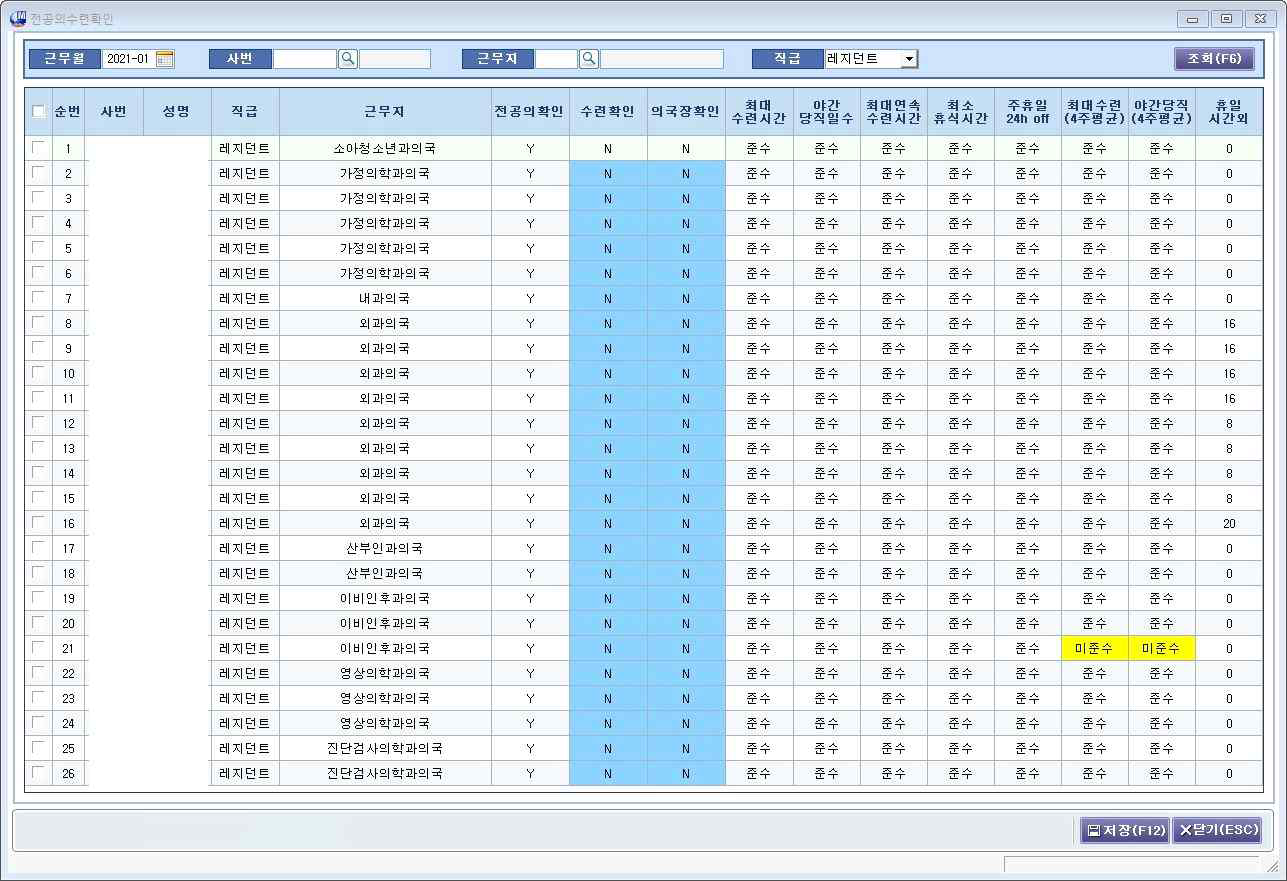The width and height of the screenshot is (1287, 881).
Task: Click the 가정의학과의국 cell in row 4
Action: (385, 223)
